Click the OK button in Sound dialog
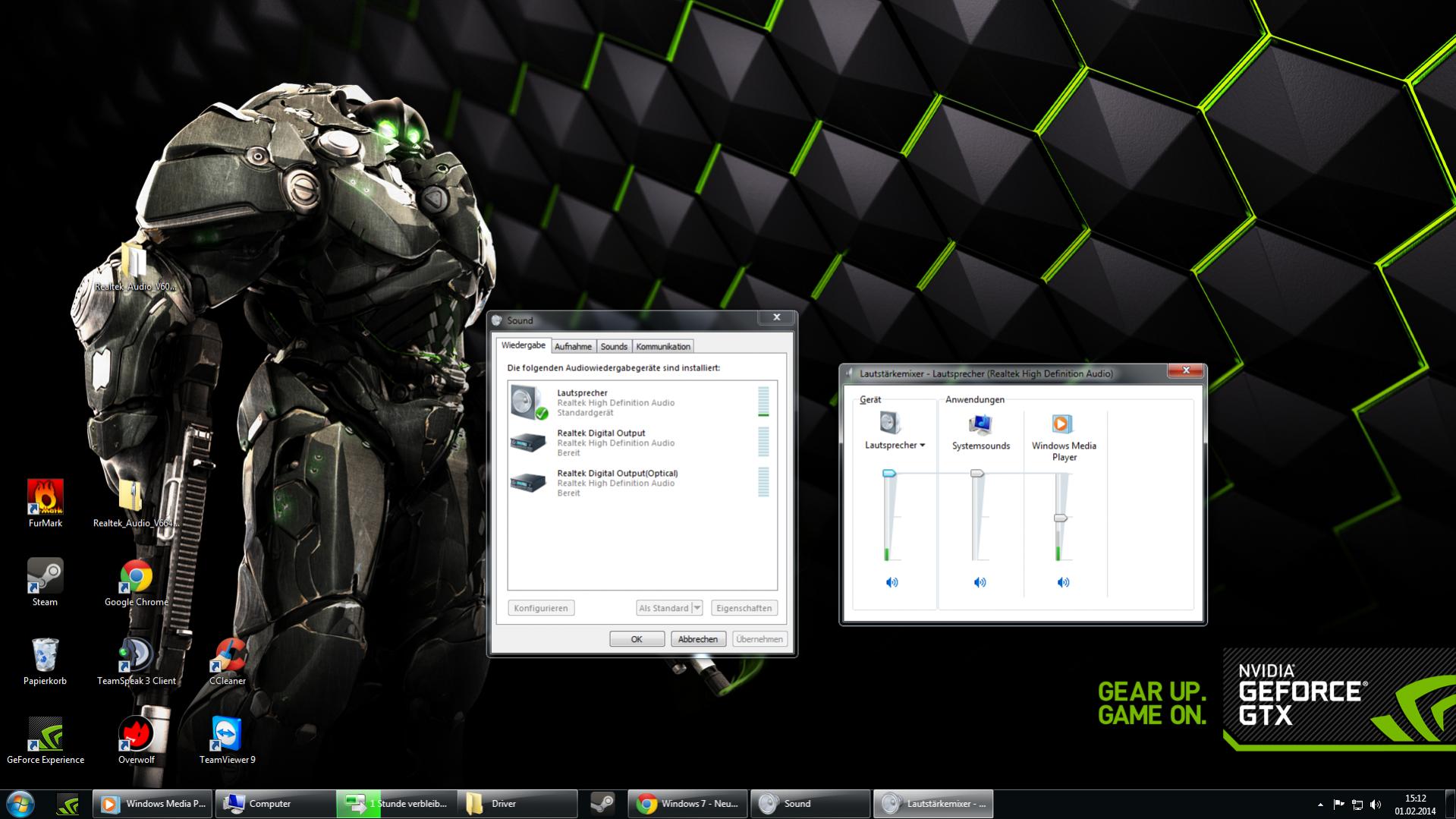The height and width of the screenshot is (819, 1456). tap(637, 639)
